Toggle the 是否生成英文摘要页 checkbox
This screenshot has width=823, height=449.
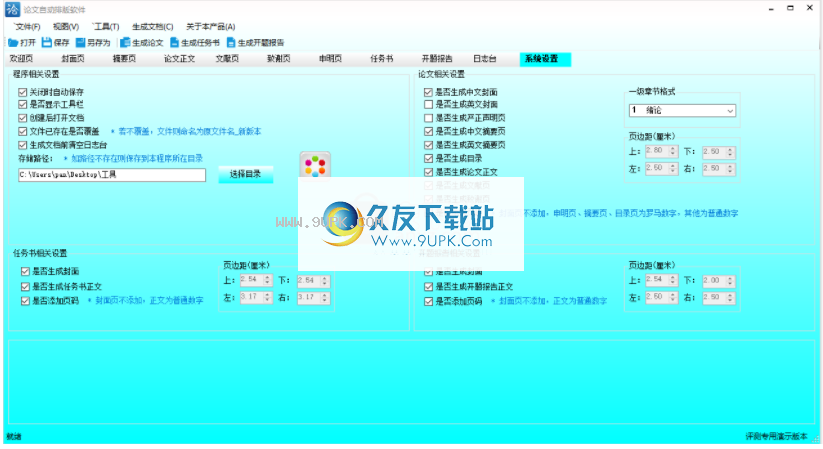(428, 145)
